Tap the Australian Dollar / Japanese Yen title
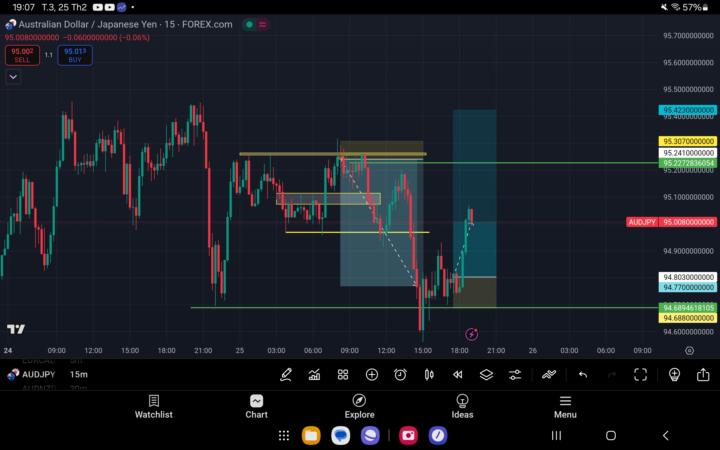The width and height of the screenshot is (720, 450). 88,24
